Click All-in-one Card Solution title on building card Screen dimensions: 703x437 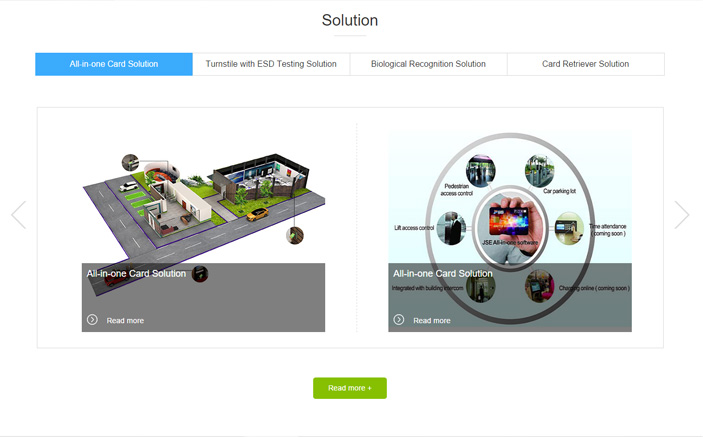[x=136, y=273]
